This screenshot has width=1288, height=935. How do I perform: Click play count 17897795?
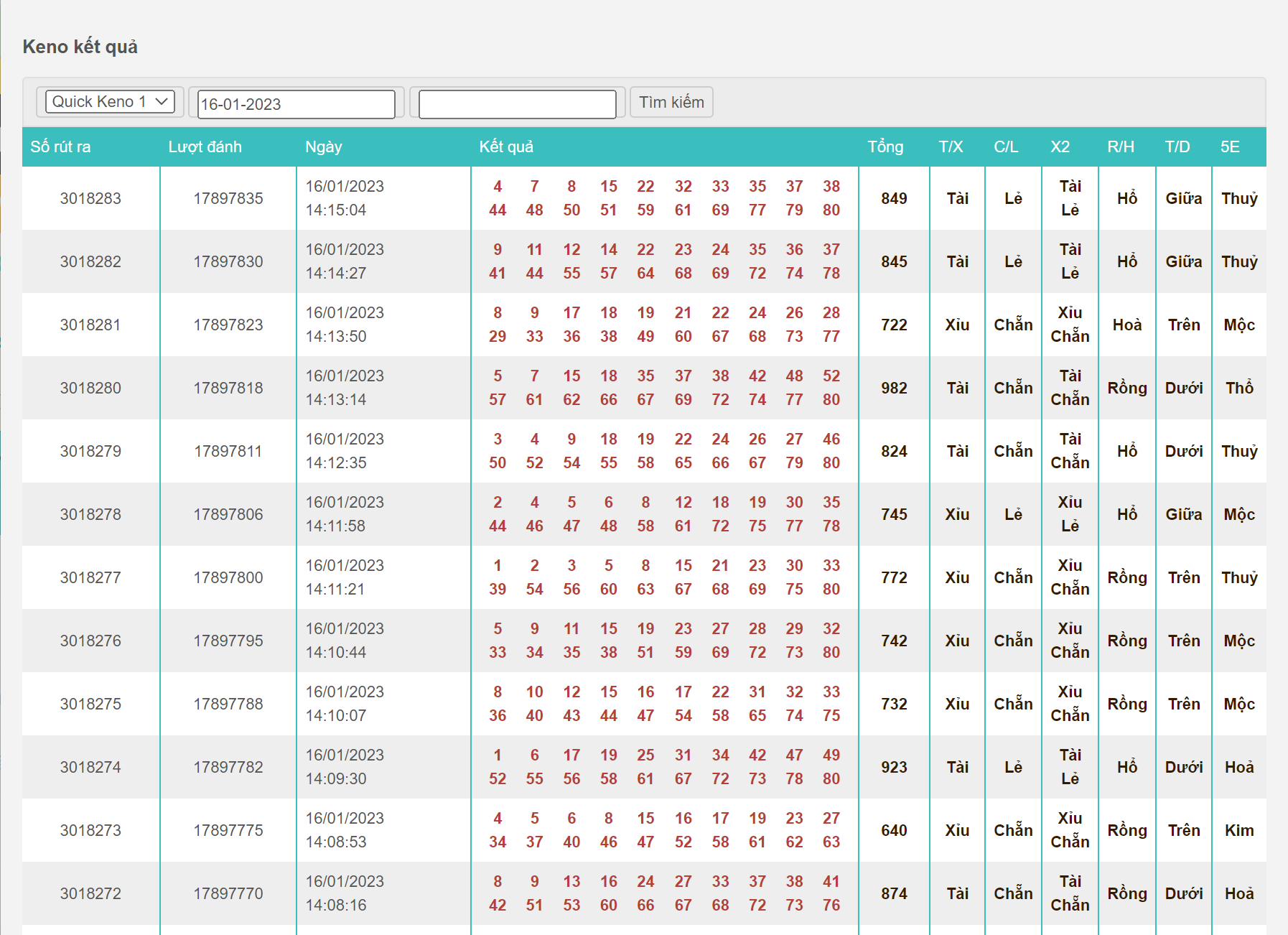[228, 641]
